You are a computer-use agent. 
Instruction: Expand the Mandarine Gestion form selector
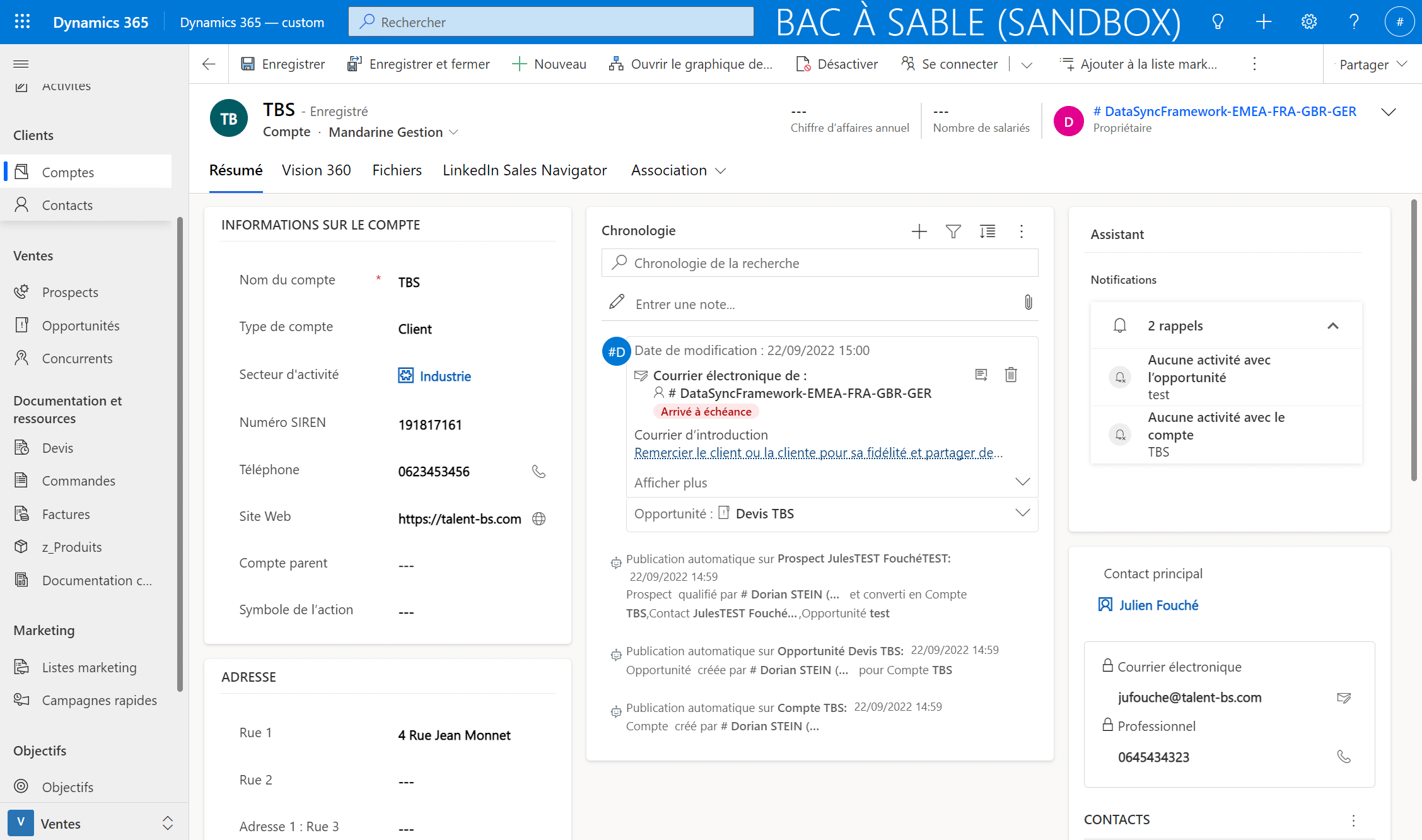pyautogui.click(x=453, y=132)
